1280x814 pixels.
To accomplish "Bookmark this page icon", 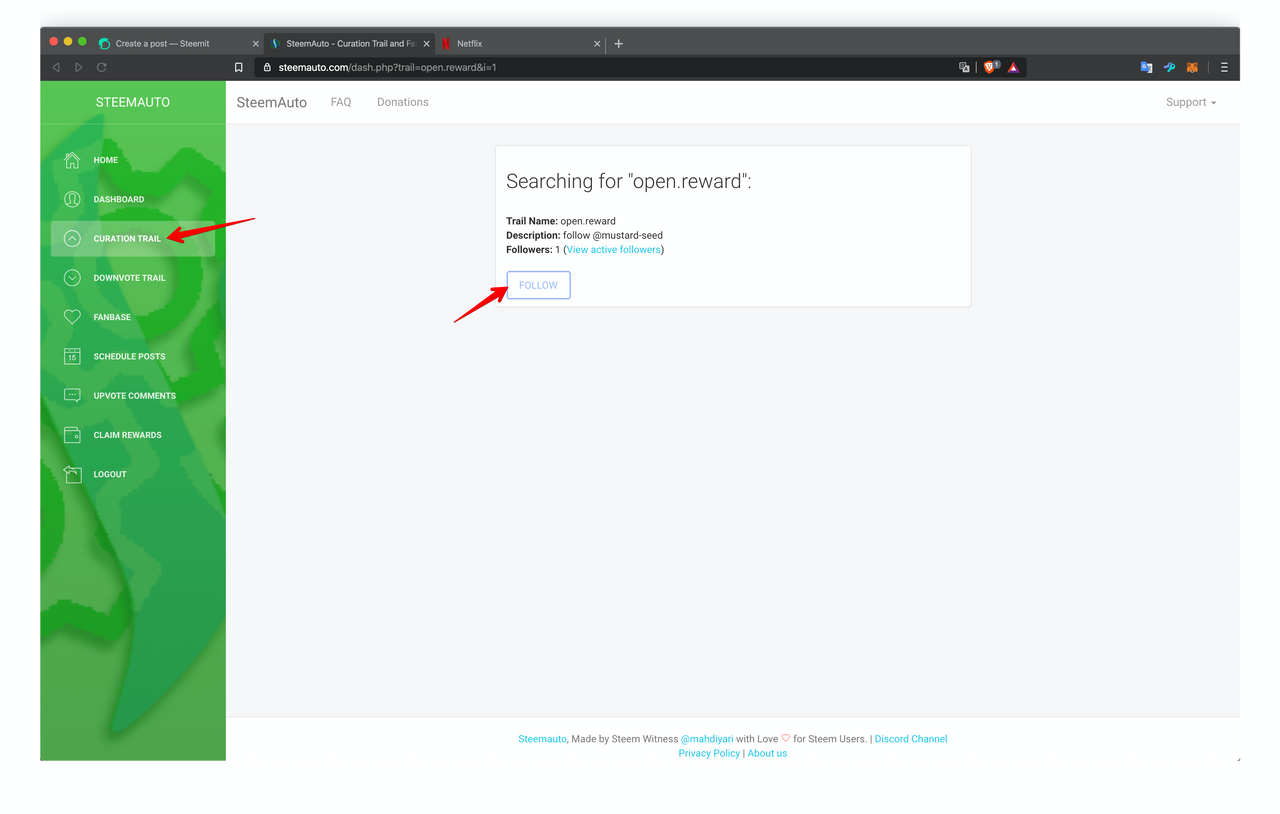I will pos(238,67).
